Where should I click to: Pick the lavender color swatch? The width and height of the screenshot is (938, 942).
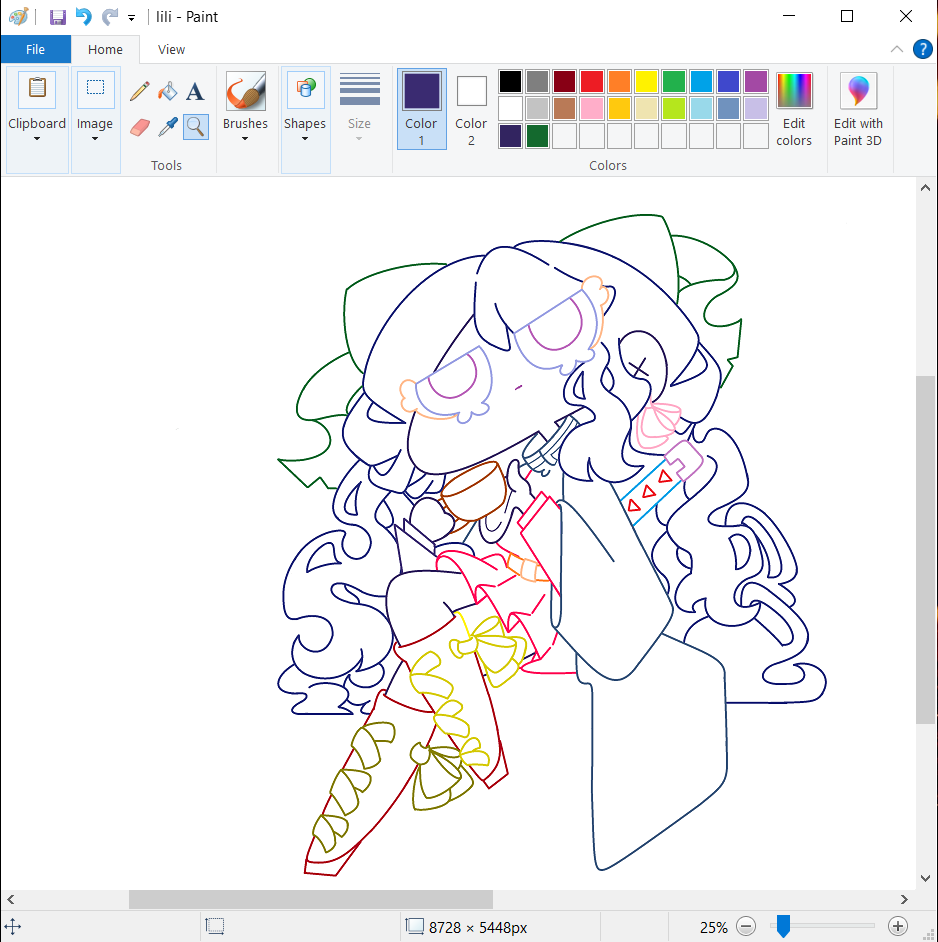756,109
